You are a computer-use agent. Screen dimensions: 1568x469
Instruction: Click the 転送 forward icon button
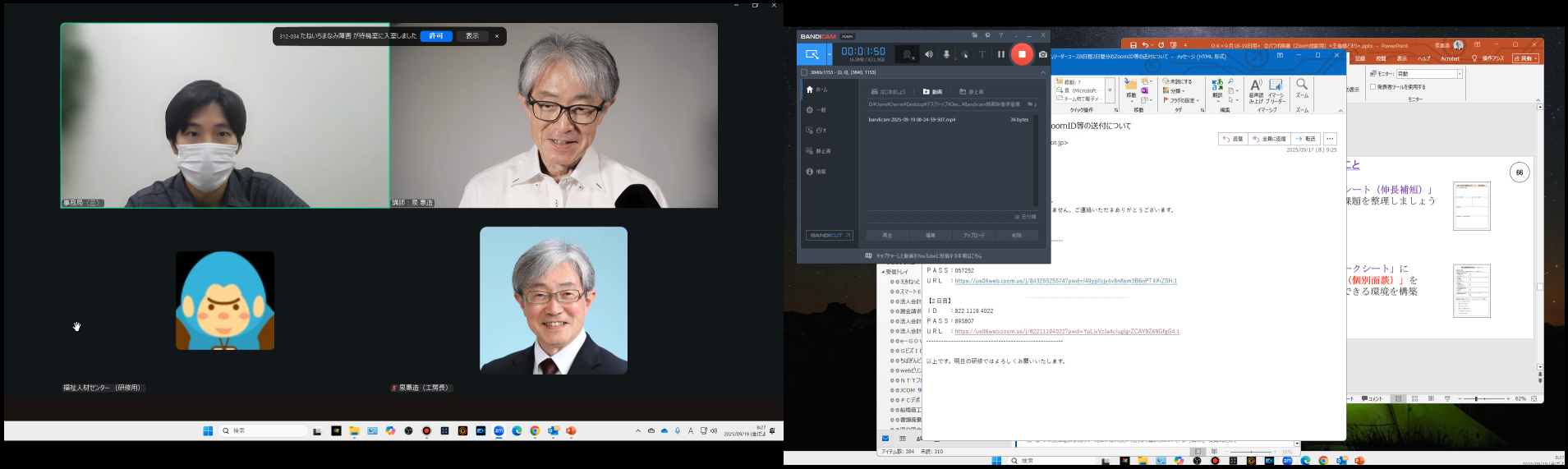pyautogui.click(x=1305, y=139)
